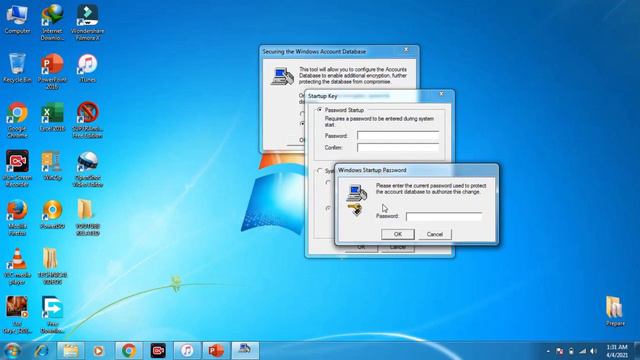Select the screen recorder desktop shortcut

pos(17,169)
